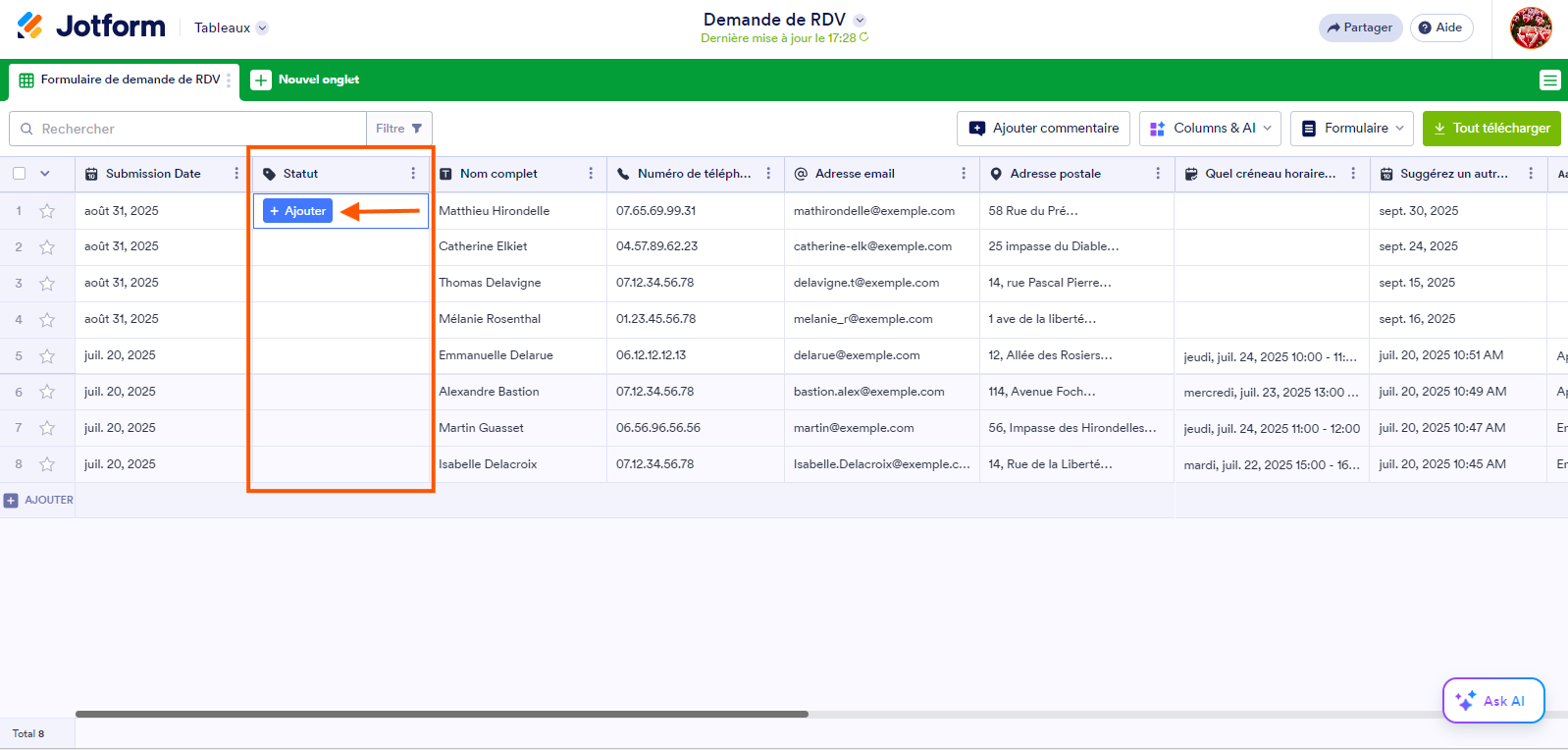
Task: Star the row 5 submission
Action: (x=47, y=356)
